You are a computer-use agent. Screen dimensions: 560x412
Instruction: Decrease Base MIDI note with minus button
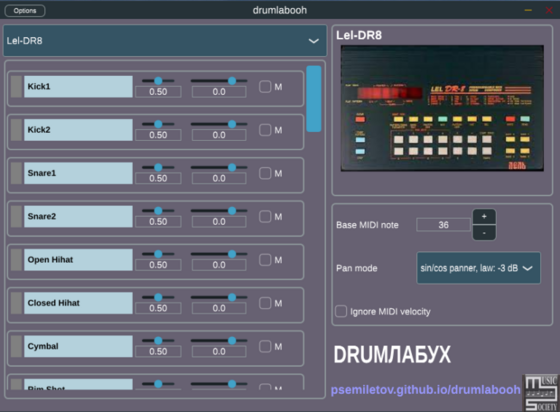[x=484, y=233]
